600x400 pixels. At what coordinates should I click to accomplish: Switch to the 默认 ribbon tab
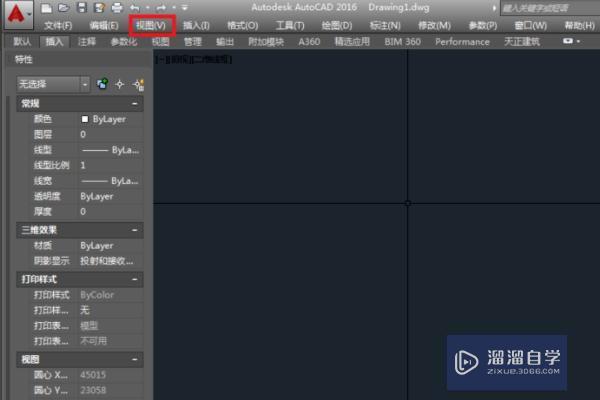[x=22, y=42]
